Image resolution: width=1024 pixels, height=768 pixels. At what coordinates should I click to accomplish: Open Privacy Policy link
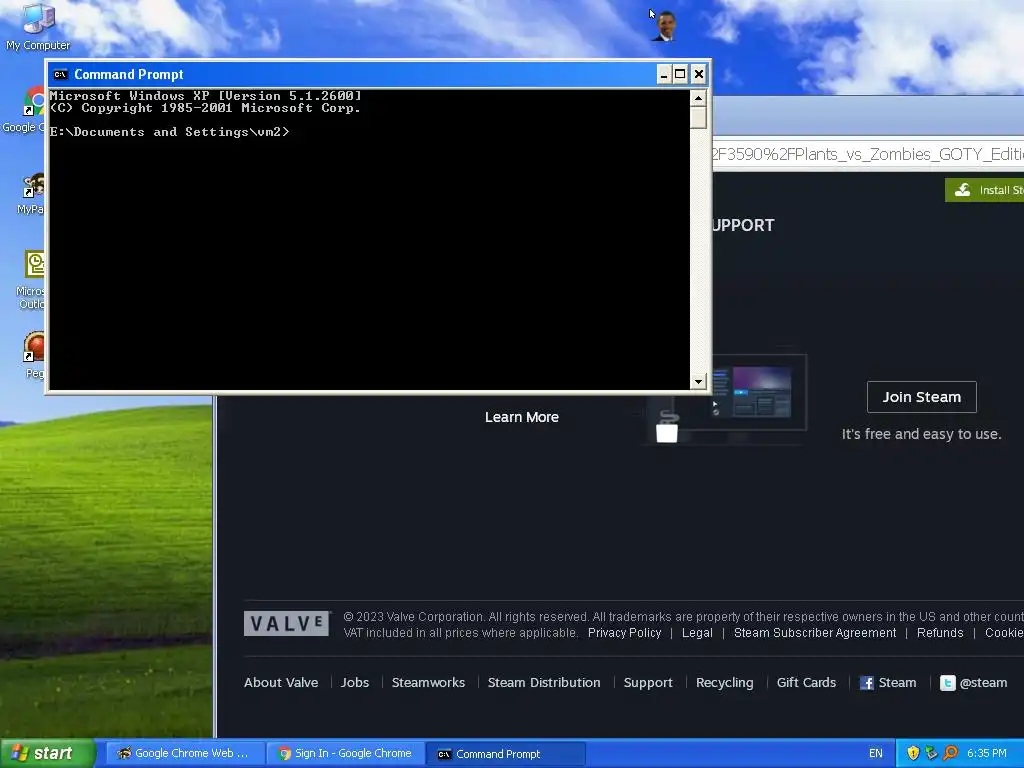point(624,633)
